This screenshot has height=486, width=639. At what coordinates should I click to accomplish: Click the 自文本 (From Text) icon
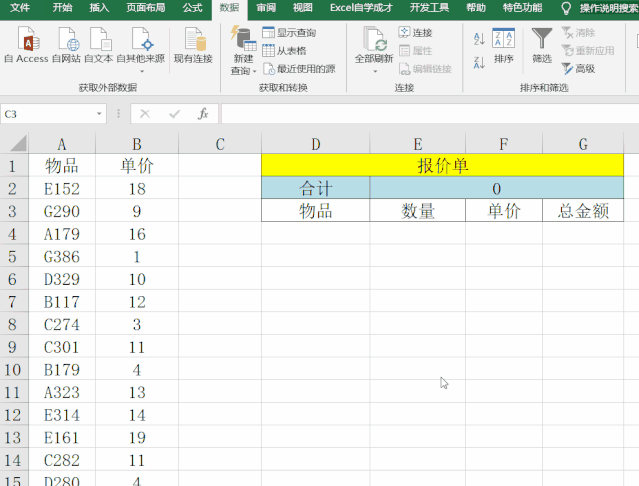click(99, 45)
